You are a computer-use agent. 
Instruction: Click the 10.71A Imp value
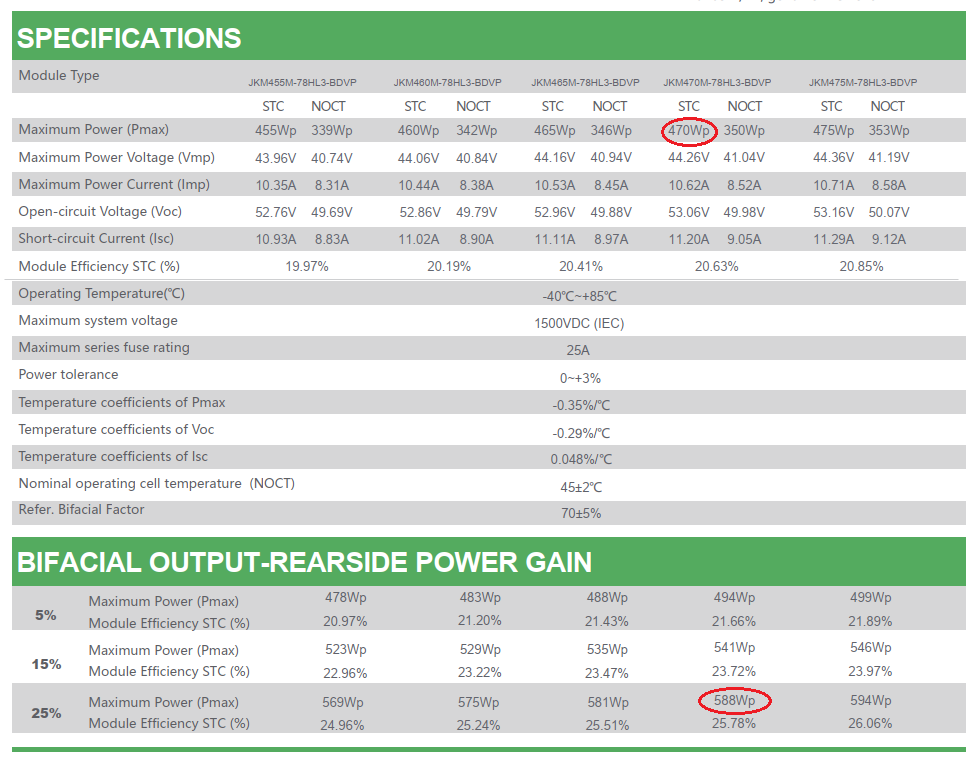834,186
